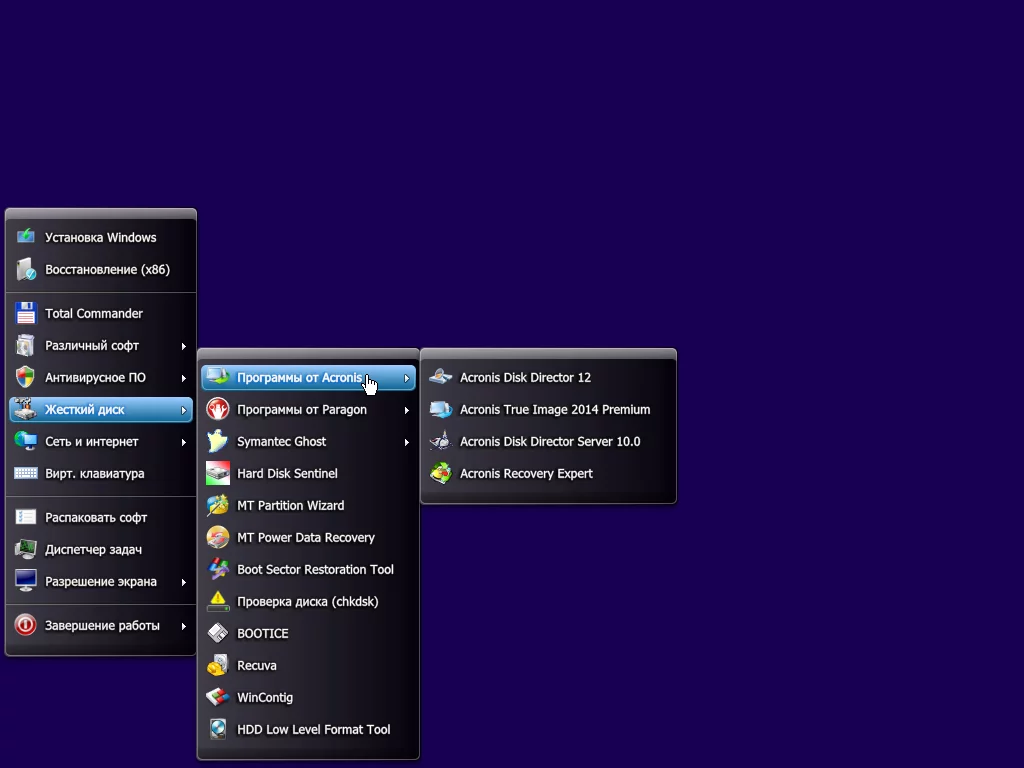Run Acronis Recovery Expert
The height and width of the screenshot is (768, 1024).
click(548, 473)
